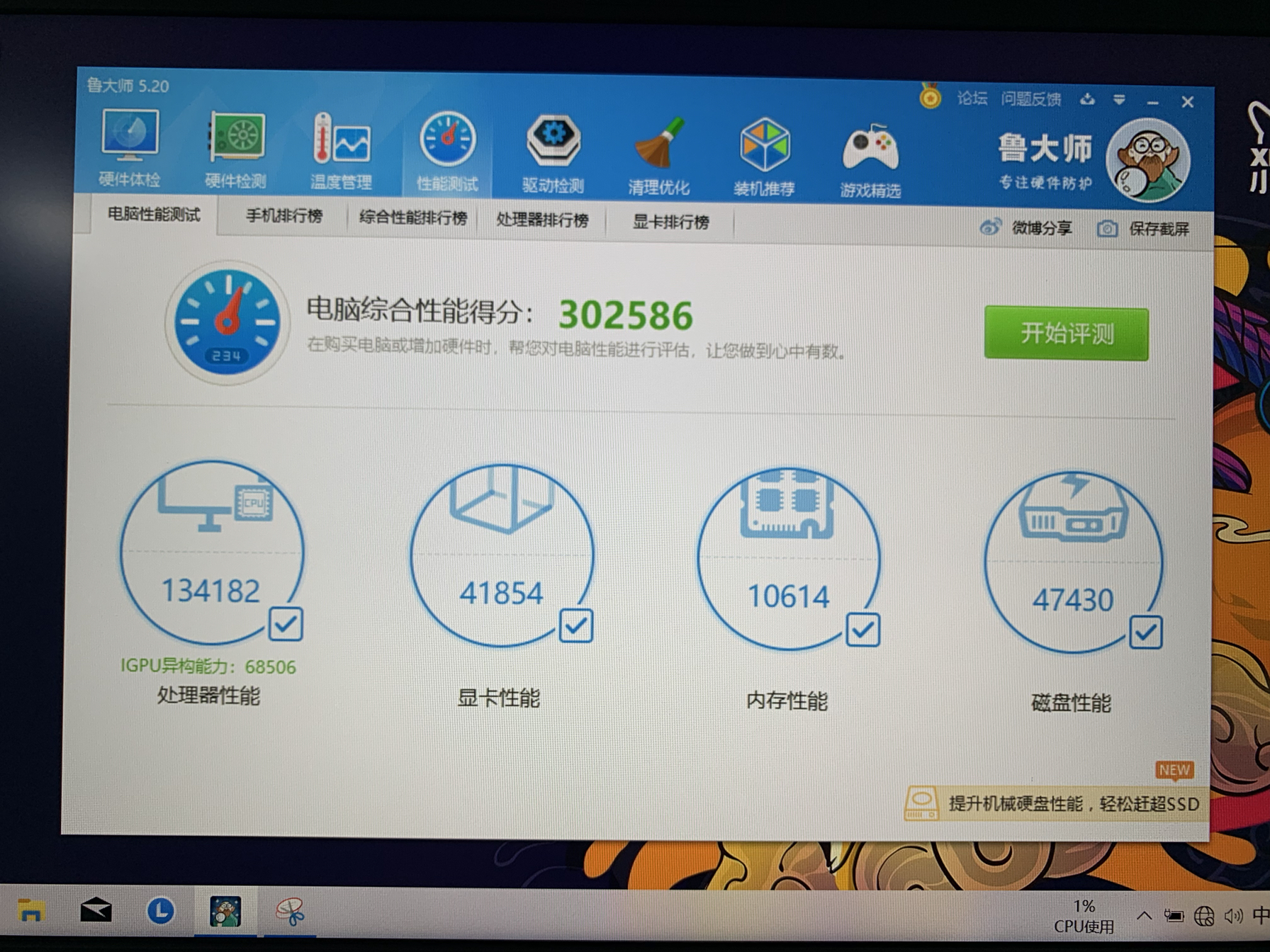Click the speedometer gauge score icon
Image resolution: width=1270 pixels, height=952 pixels.
[x=227, y=322]
